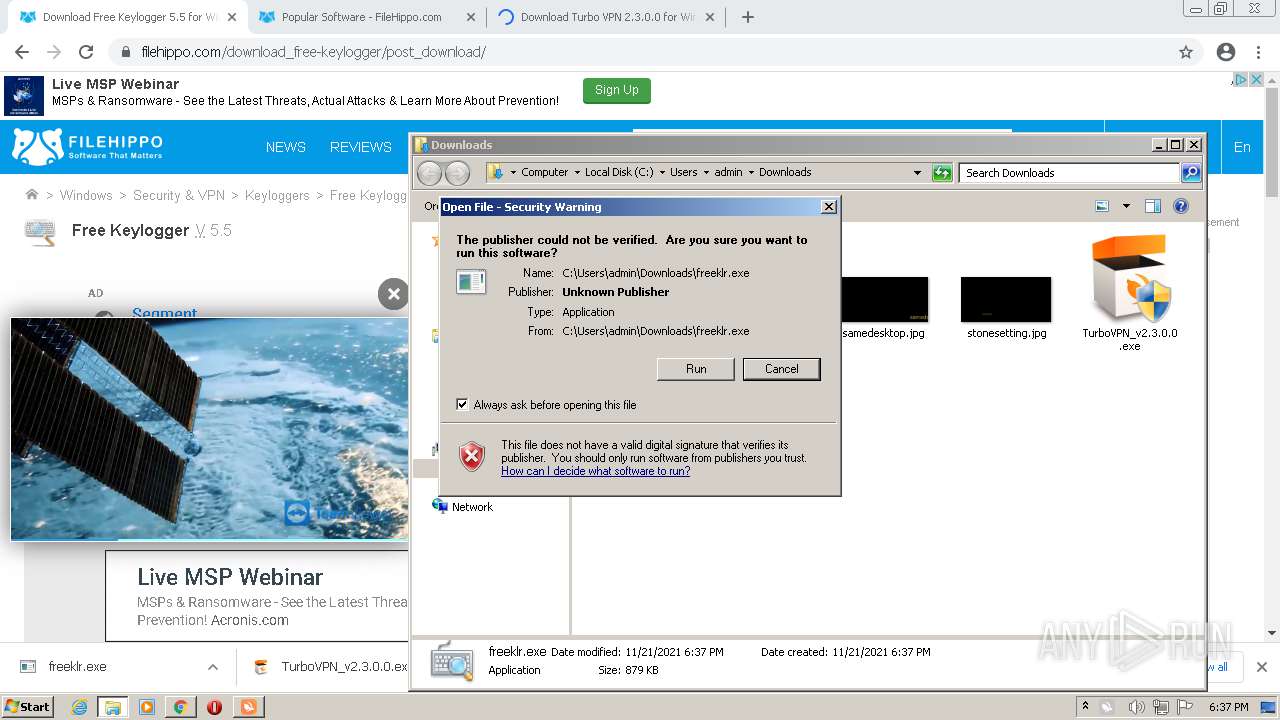Image resolution: width=1280 pixels, height=720 pixels.
Task: Show hidden system tray icons
Action: [1085, 707]
